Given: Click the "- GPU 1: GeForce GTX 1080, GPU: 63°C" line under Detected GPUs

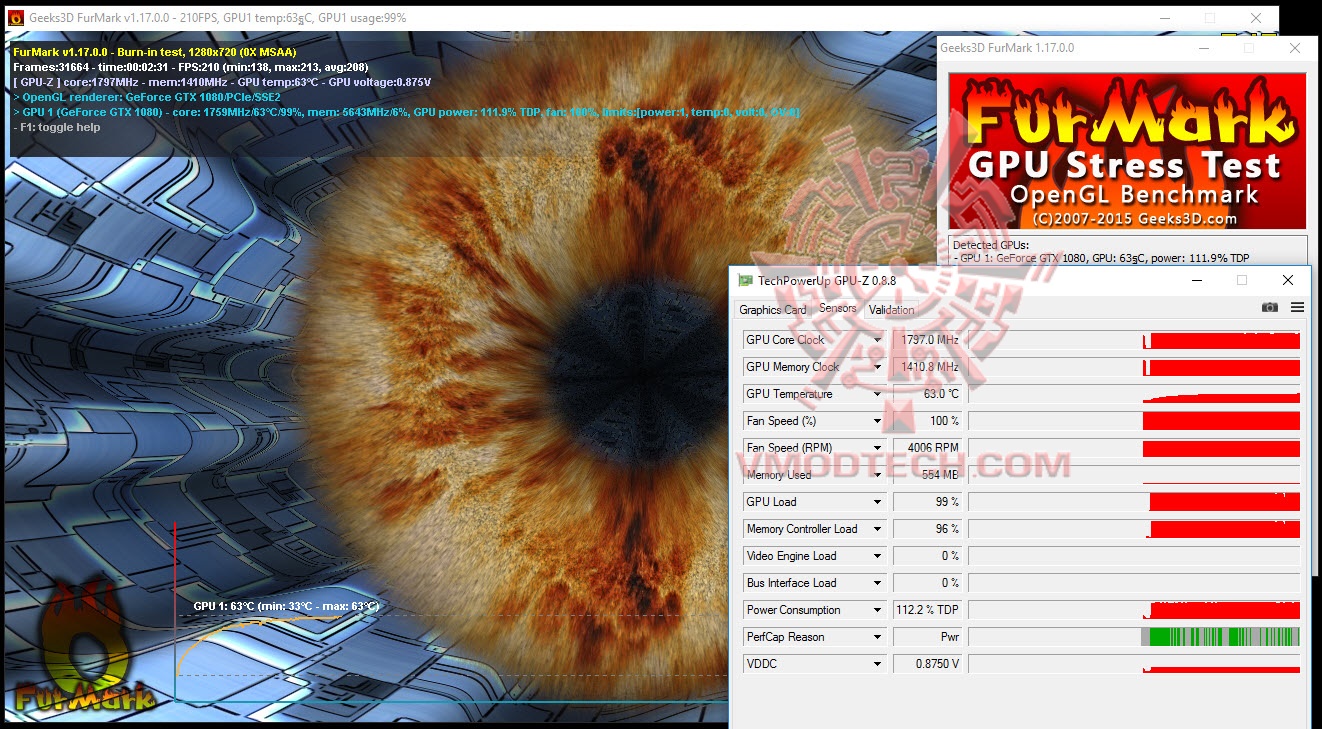Looking at the screenshot, I should click(1103, 258).
